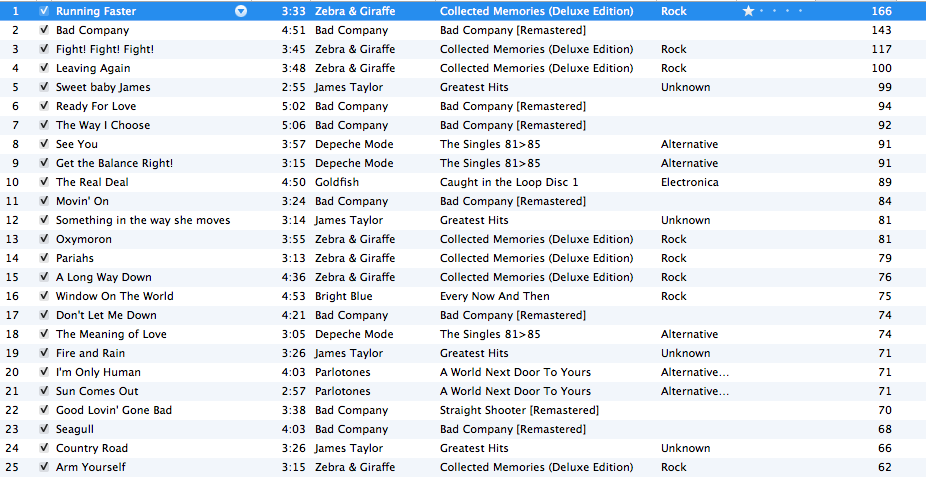The image size is (926, 496).
Task: Select the song Sweet baby James
Action: (103, 87)
